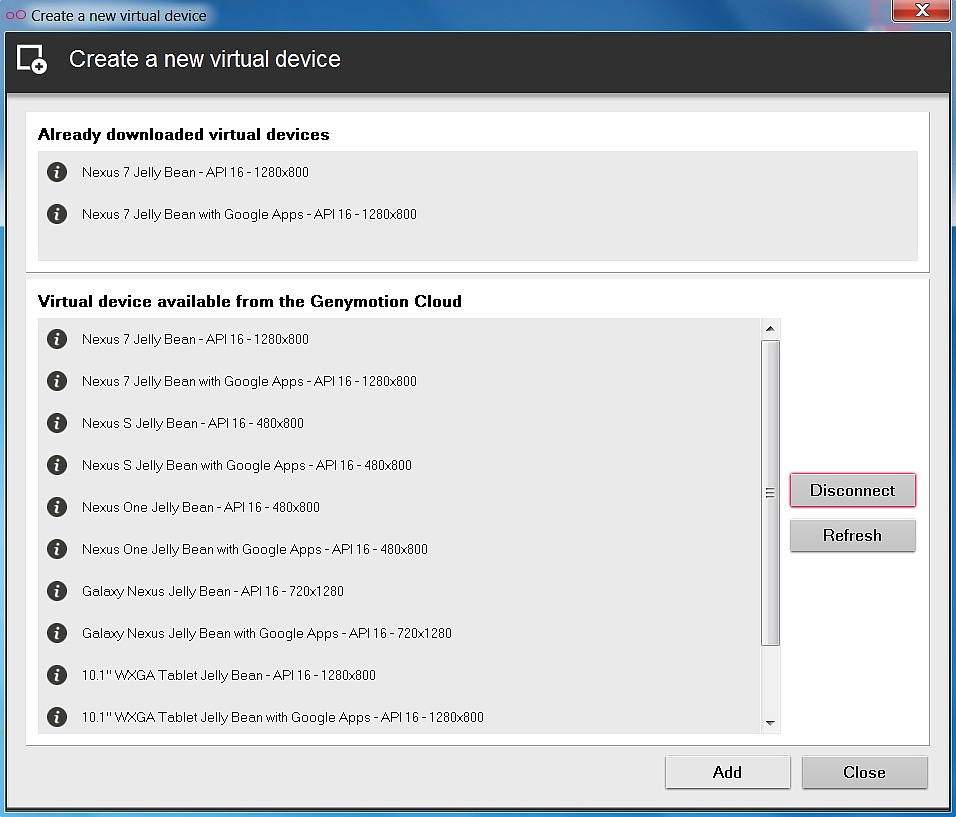
Task: Click info icon for downloaded Nexus 7 Jelly Bean
Action: pos(57,172)
